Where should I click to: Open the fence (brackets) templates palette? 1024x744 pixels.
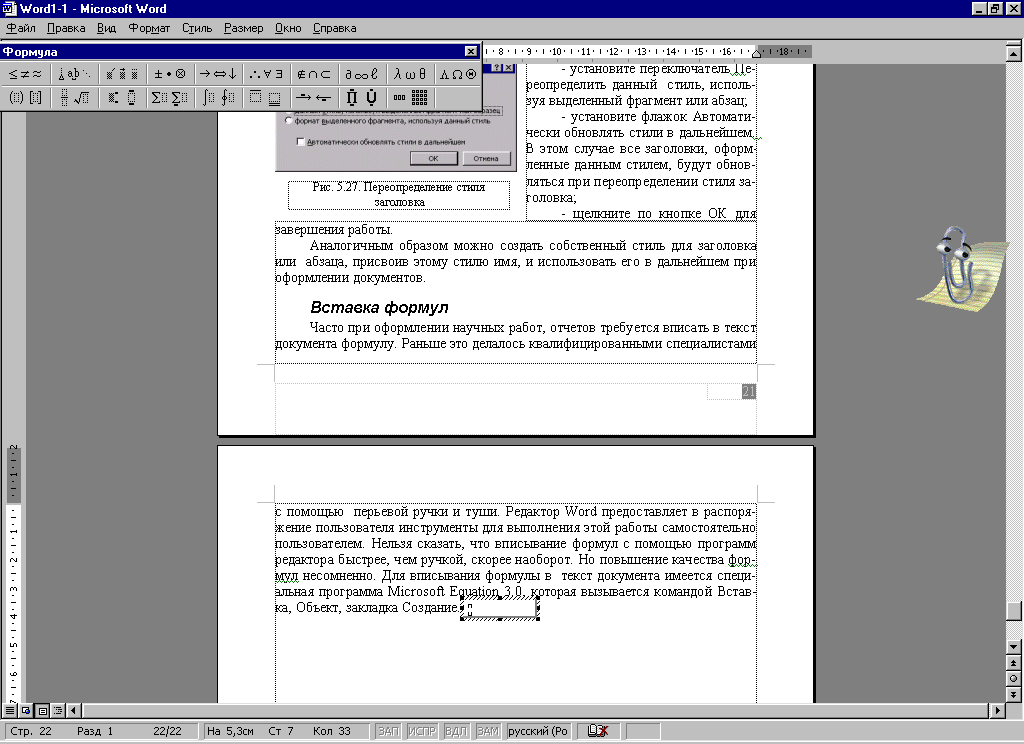[x=26, y=98]
